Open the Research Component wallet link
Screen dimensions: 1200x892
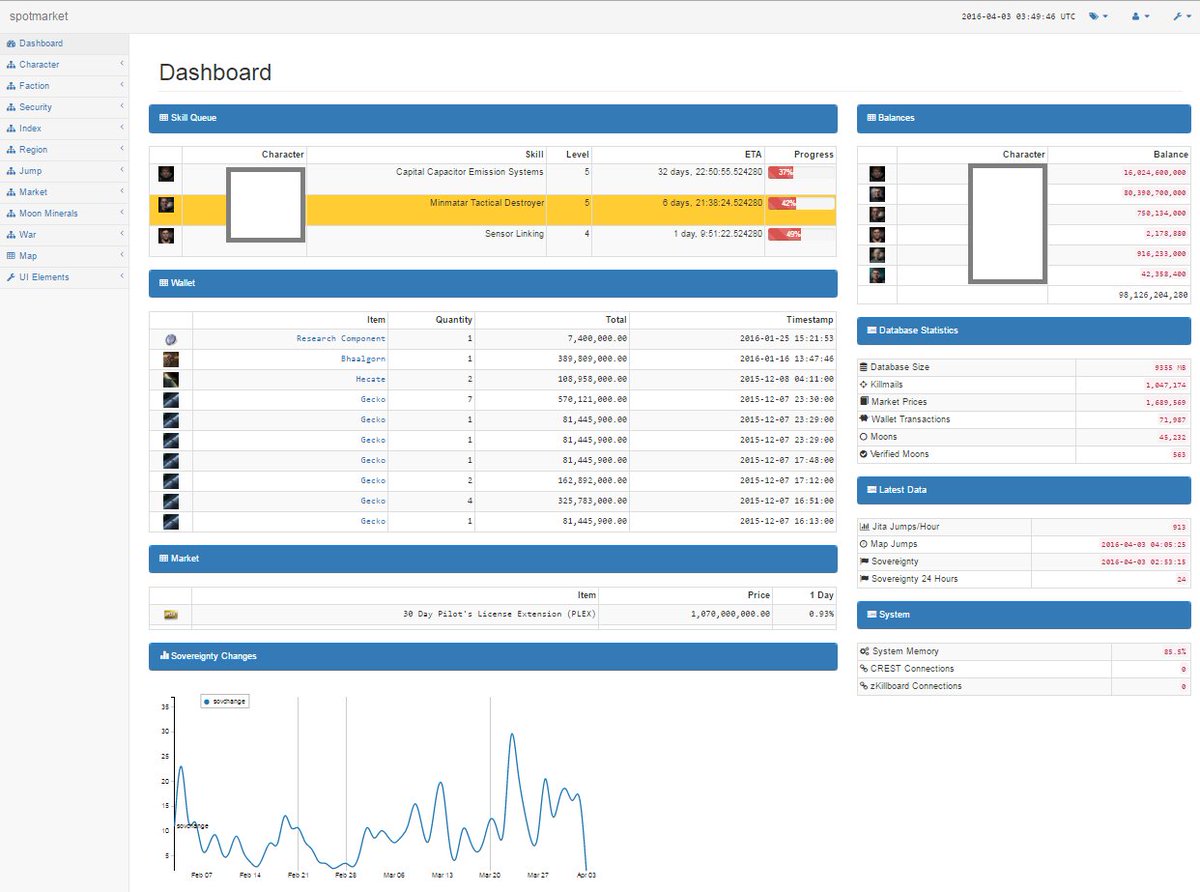click(341, 339)
